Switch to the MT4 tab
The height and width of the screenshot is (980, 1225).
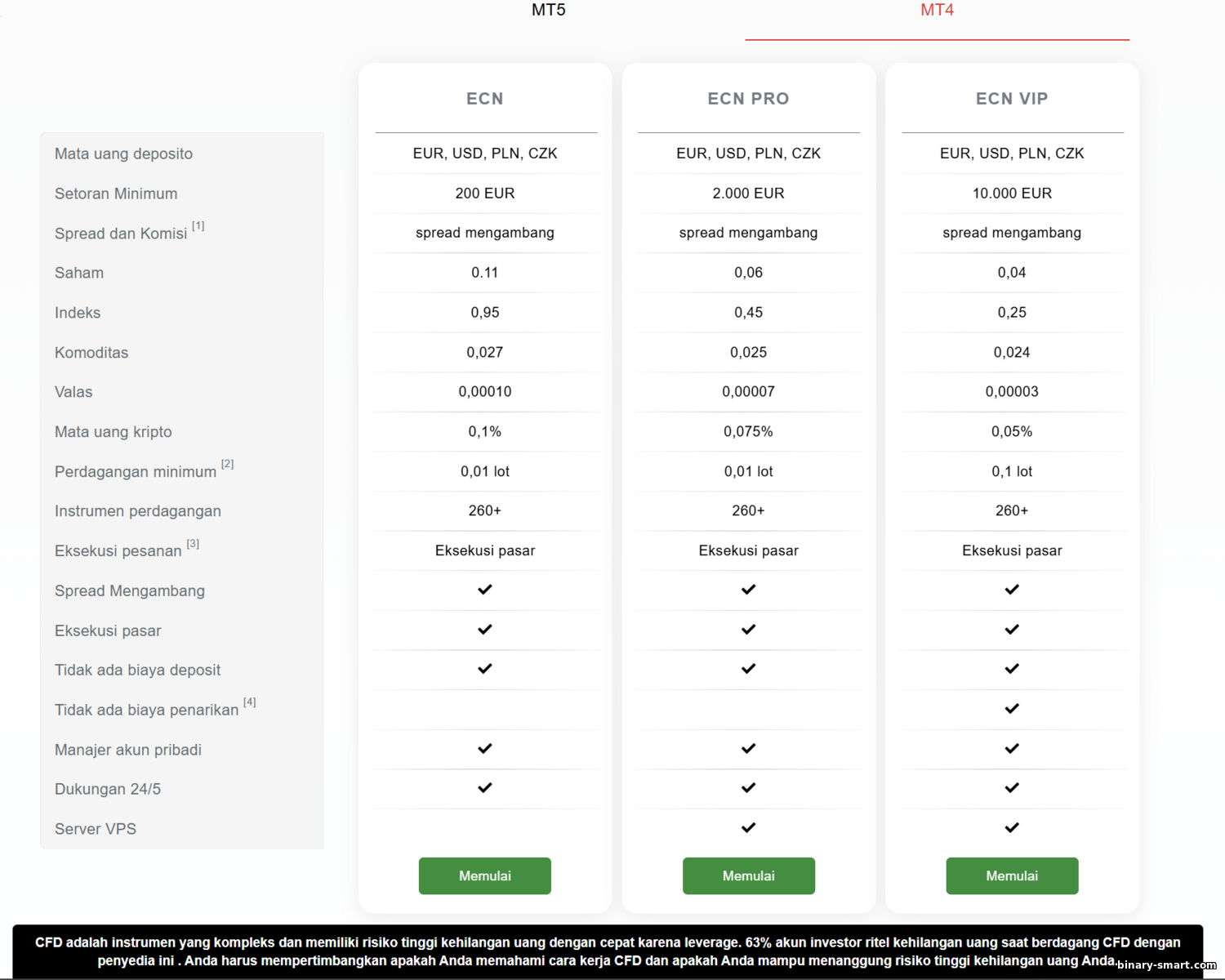click(937, 11)
